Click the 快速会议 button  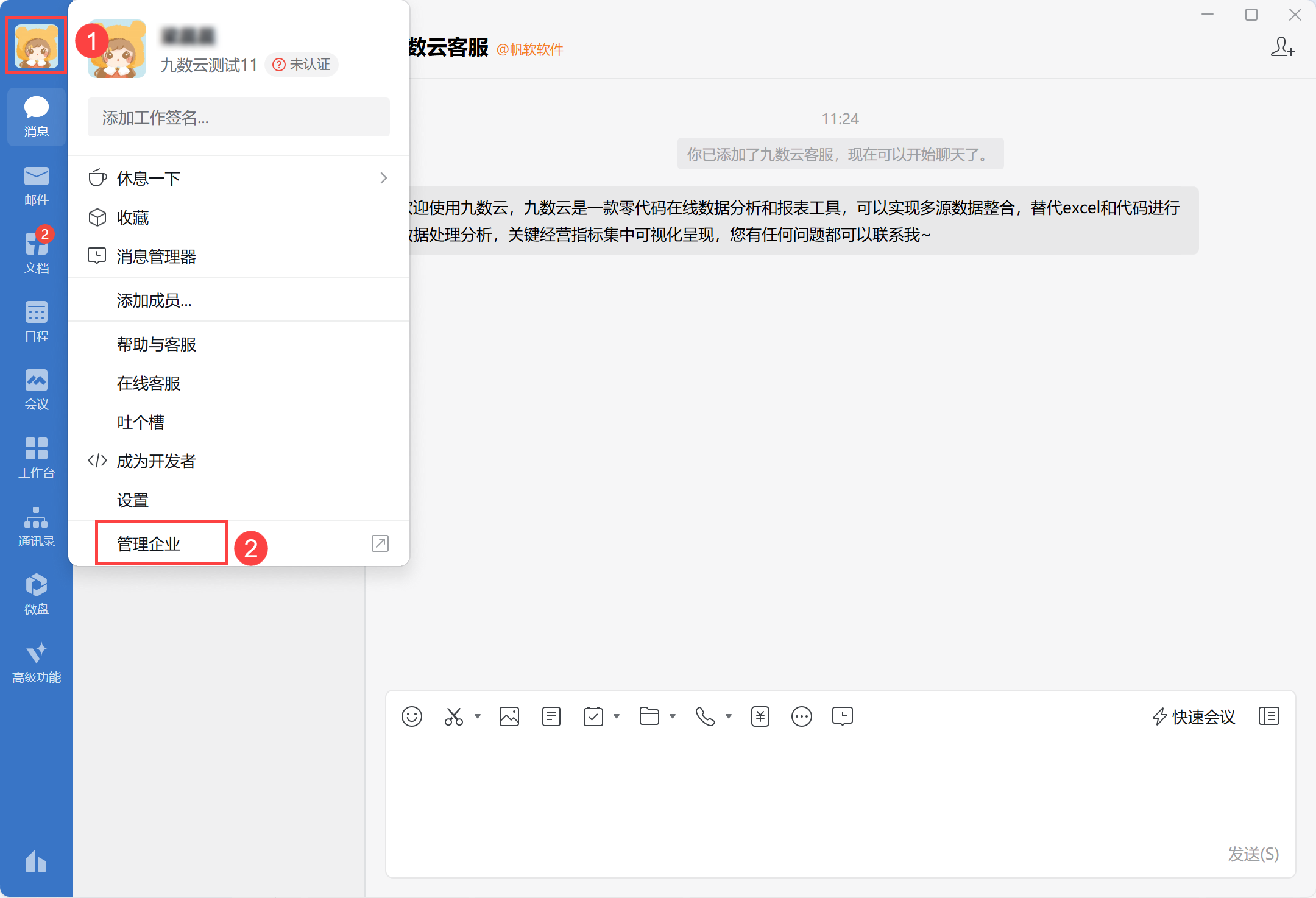point(1194,716)
